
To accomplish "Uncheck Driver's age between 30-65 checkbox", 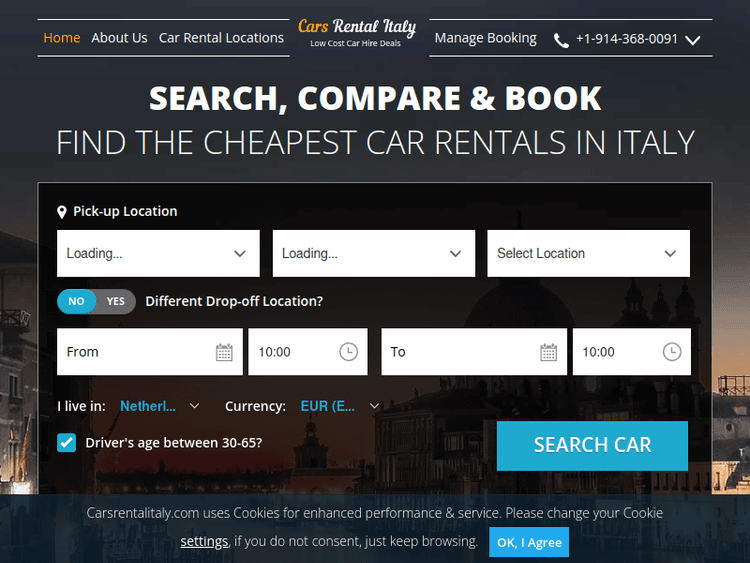I will 66,442.
